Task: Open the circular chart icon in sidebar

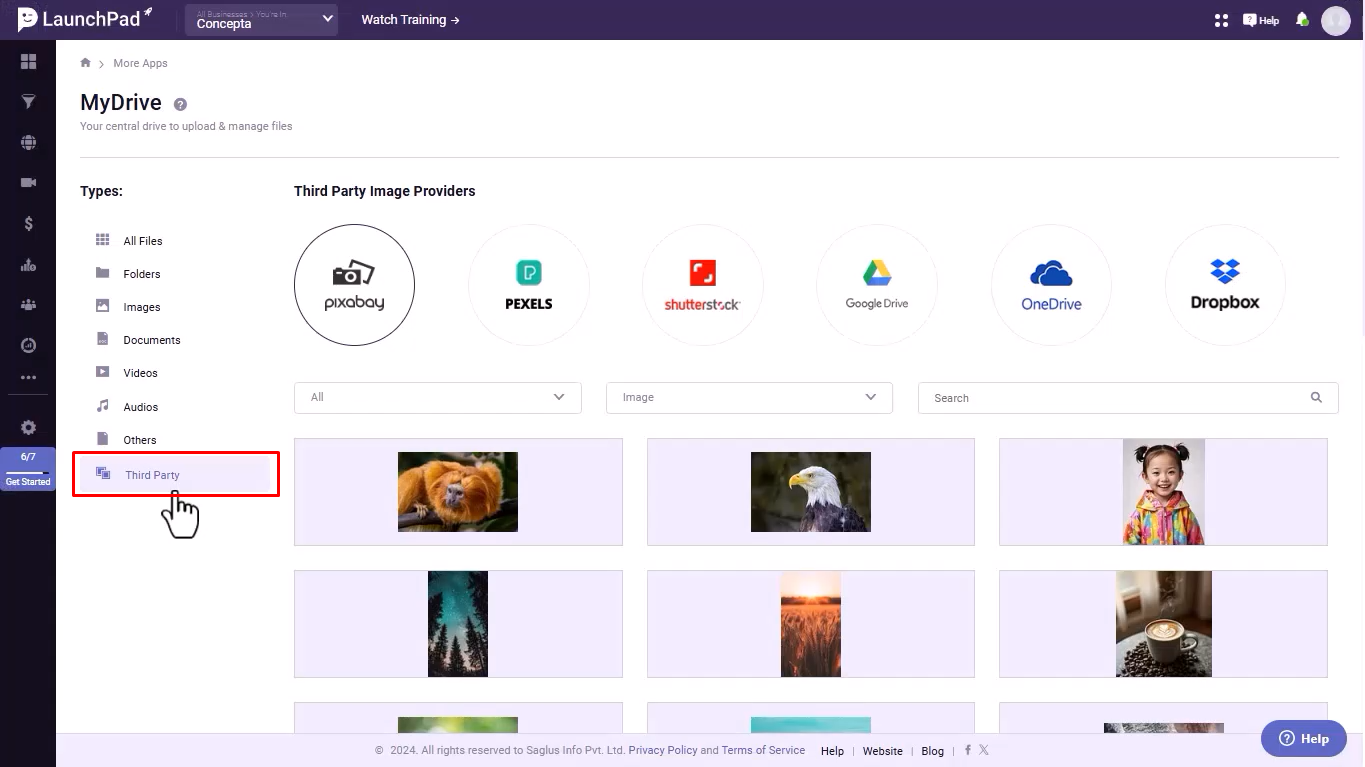Action: 28,345
